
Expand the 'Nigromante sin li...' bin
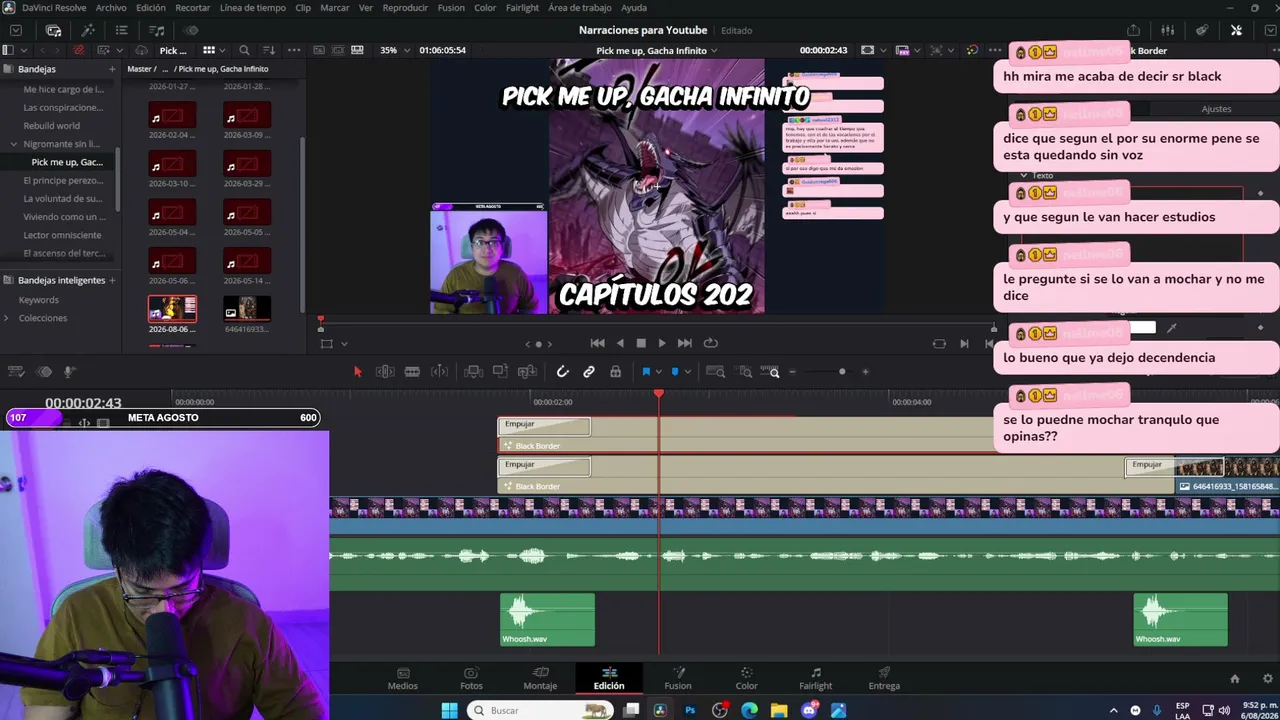[x=14, y=144]
